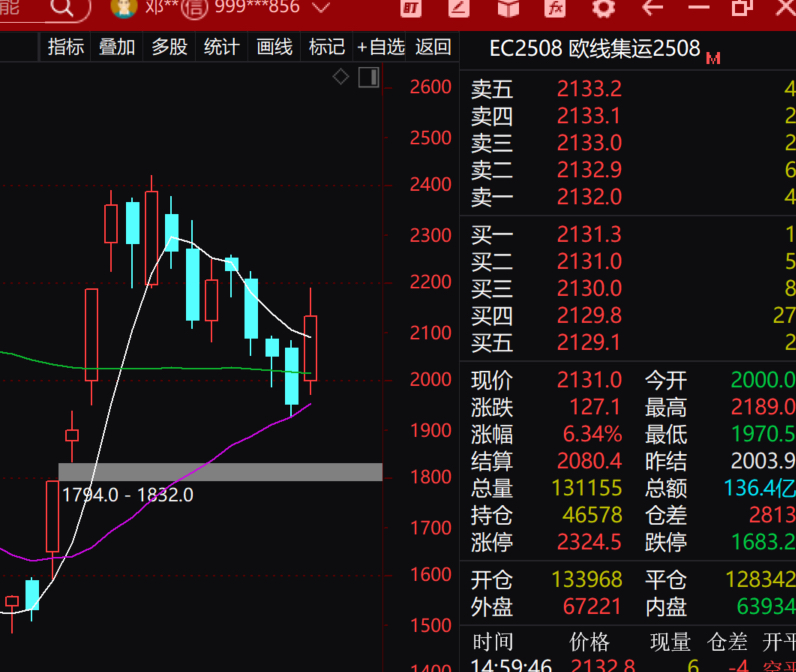This screenshot has height=672, width=796.
Task: Click the 返回 return button
Action: 433,47
